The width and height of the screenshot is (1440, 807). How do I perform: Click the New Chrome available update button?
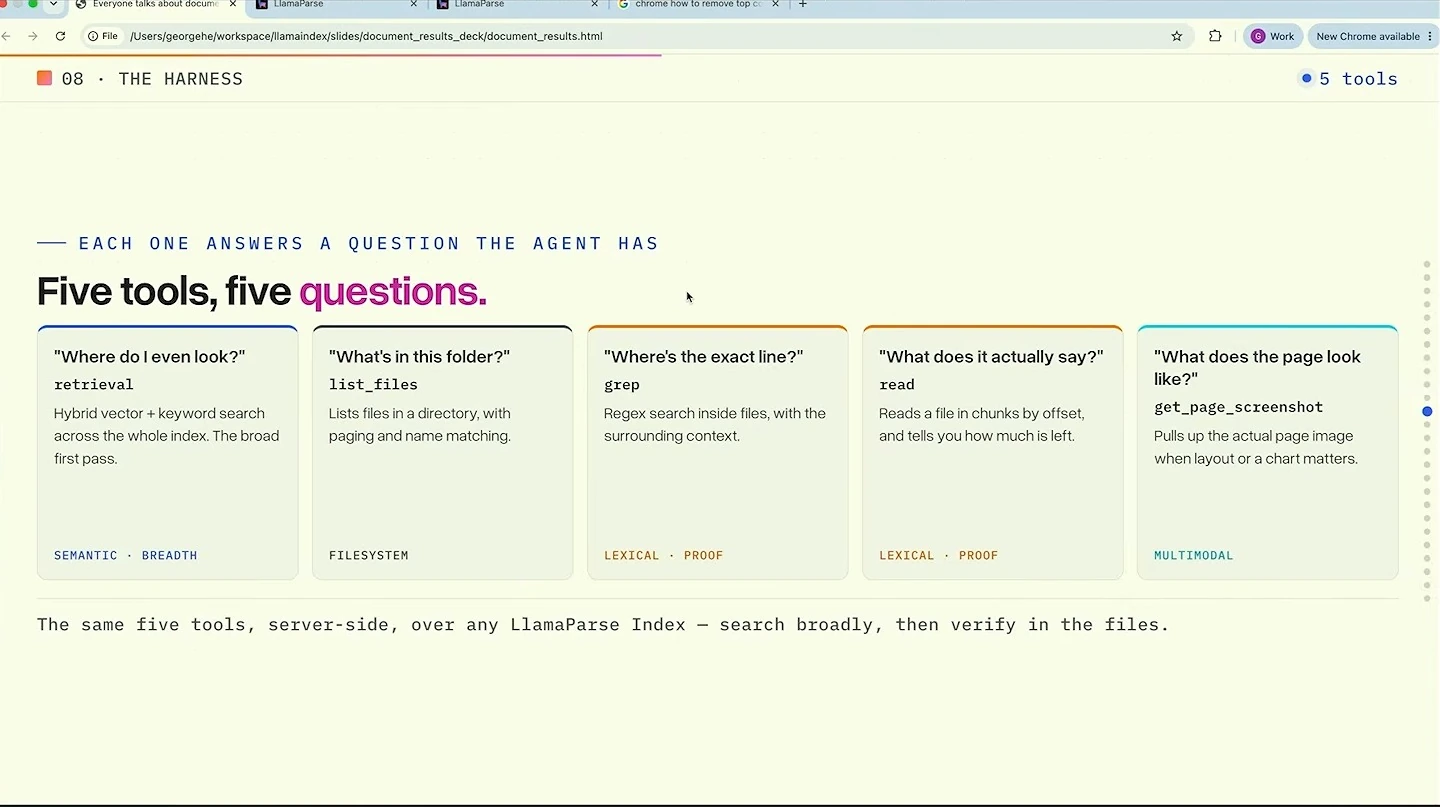point(1367,36)
